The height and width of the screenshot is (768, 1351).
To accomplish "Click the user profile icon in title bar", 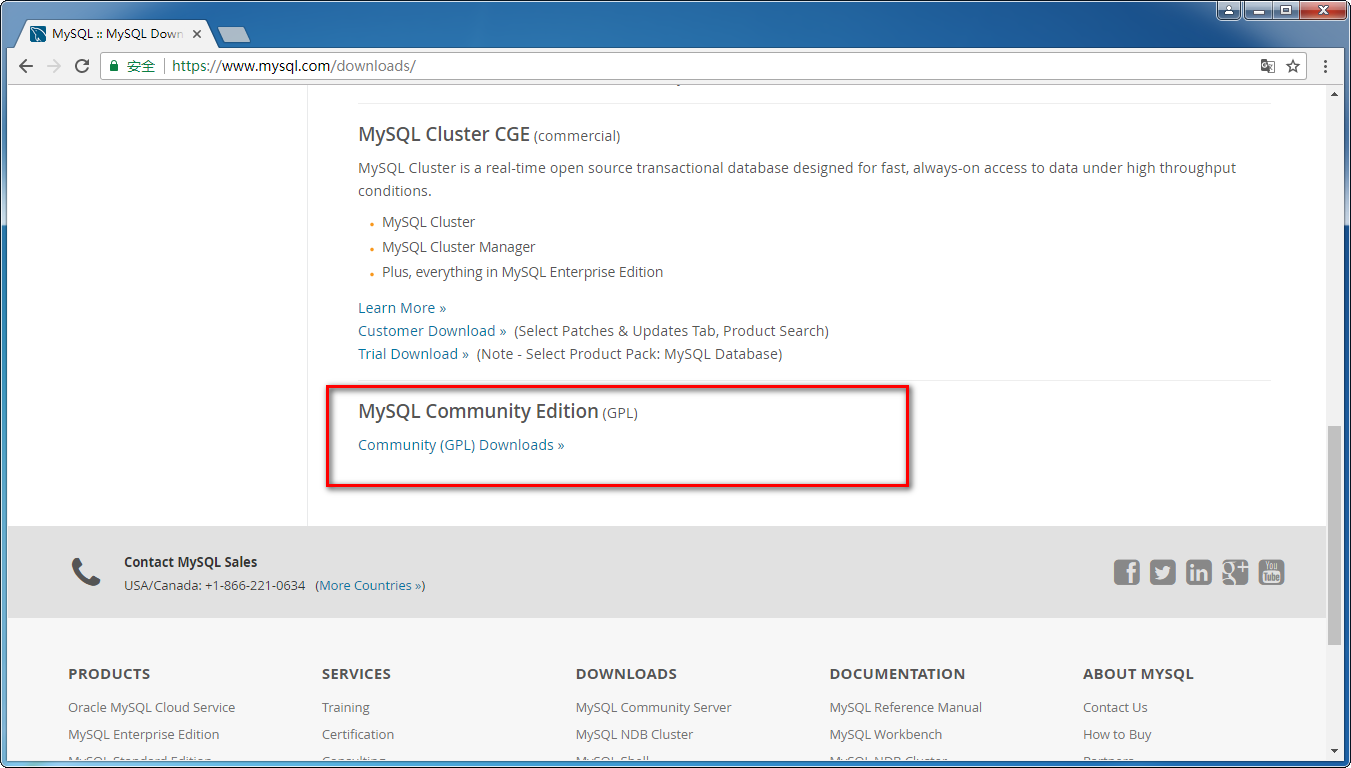I will 1229,10.
